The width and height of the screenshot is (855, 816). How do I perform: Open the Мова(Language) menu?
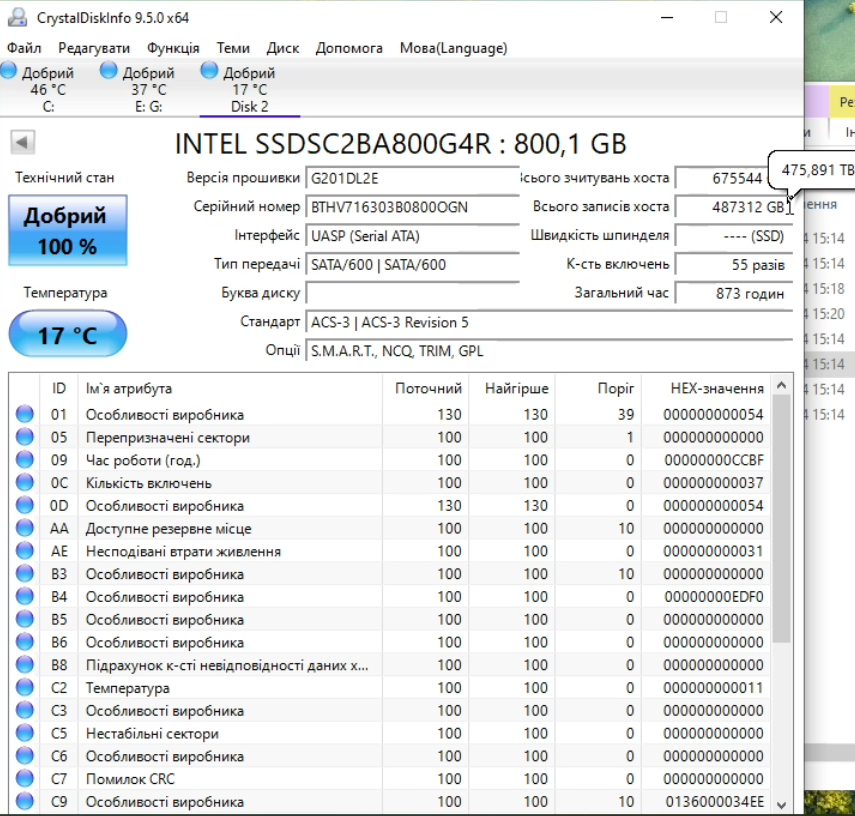453,48
